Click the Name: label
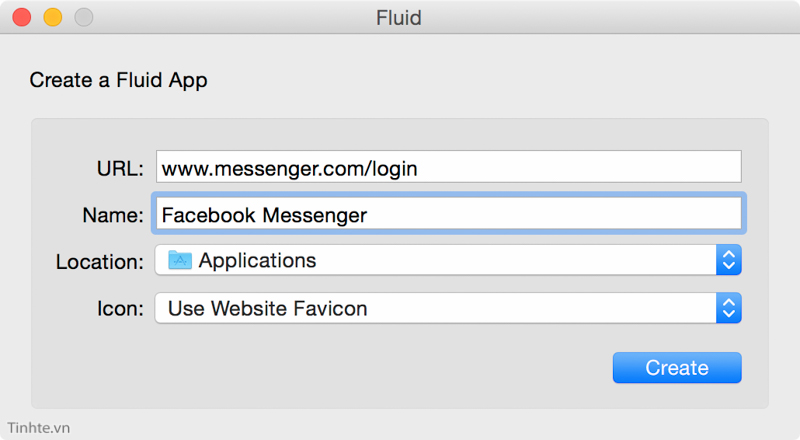This screenshot has width=800, height=440. (113, 215)
